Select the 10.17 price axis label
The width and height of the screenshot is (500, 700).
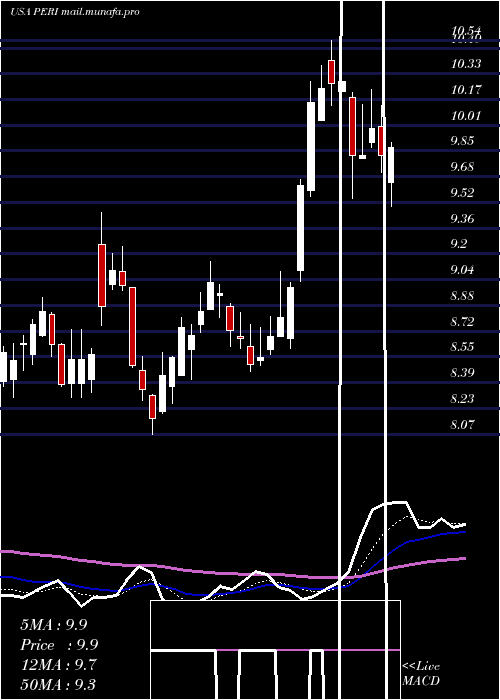point(466,90)
